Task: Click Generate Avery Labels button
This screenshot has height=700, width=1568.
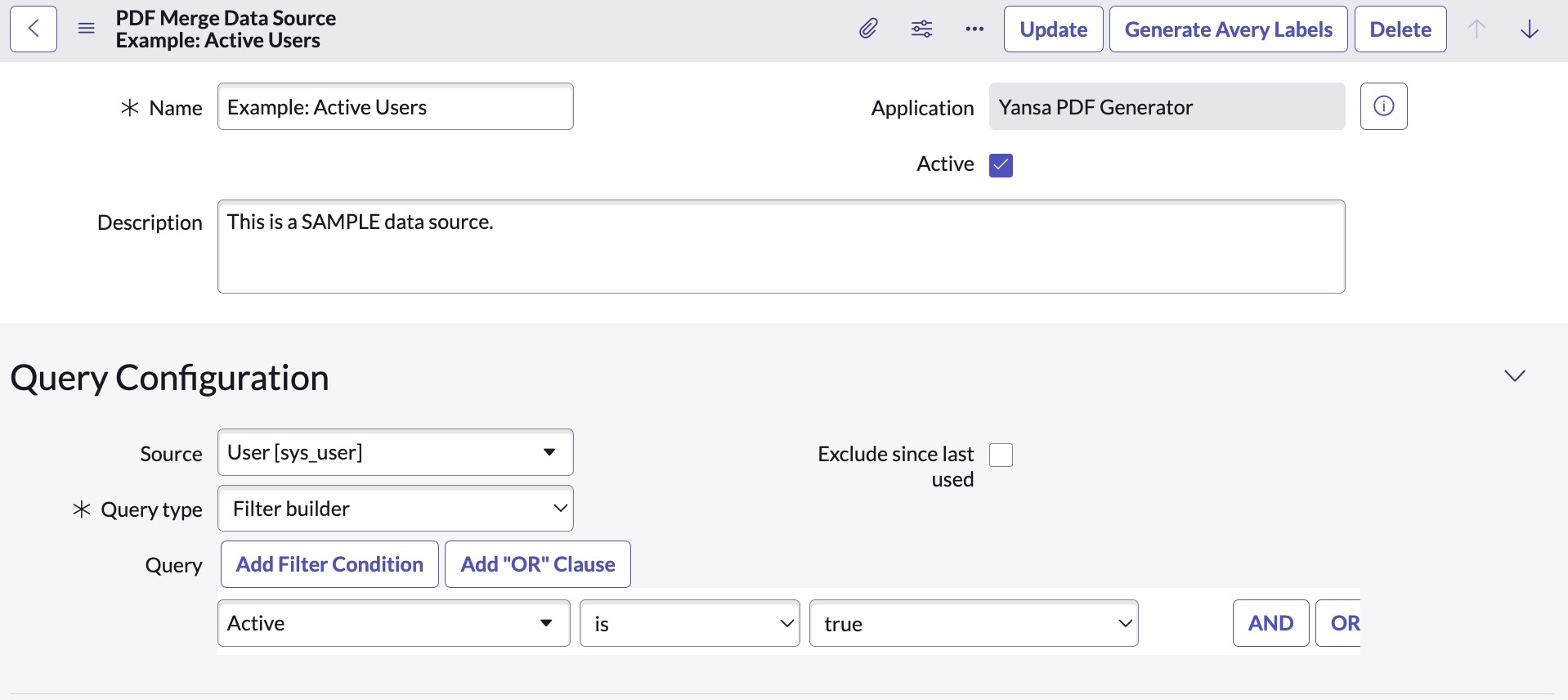Action: point(1228,29)
